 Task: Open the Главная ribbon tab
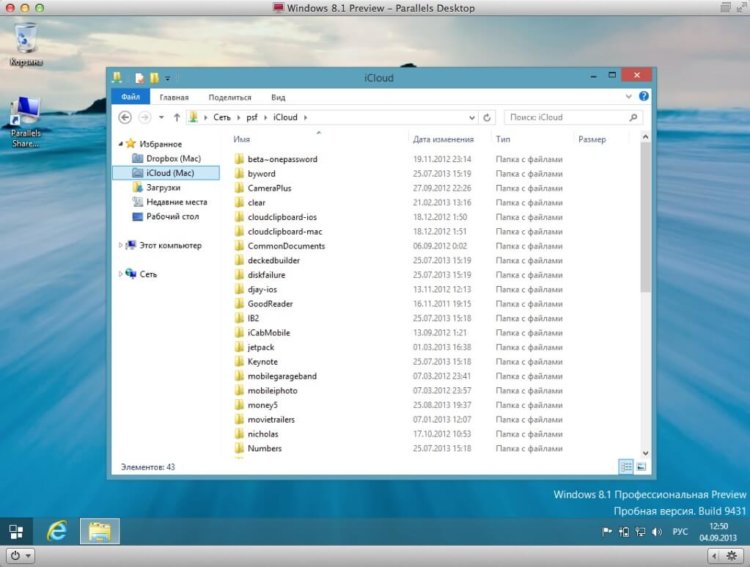(174, 97)
